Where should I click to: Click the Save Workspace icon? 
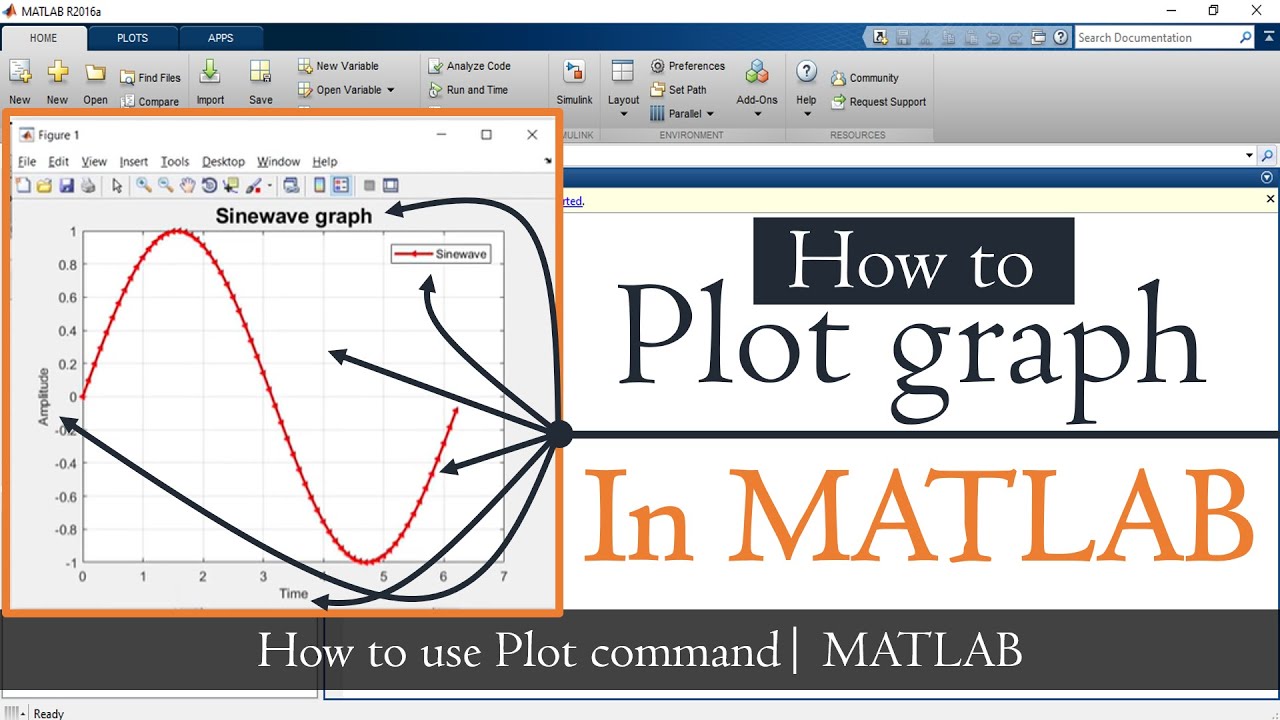(261, 72)
